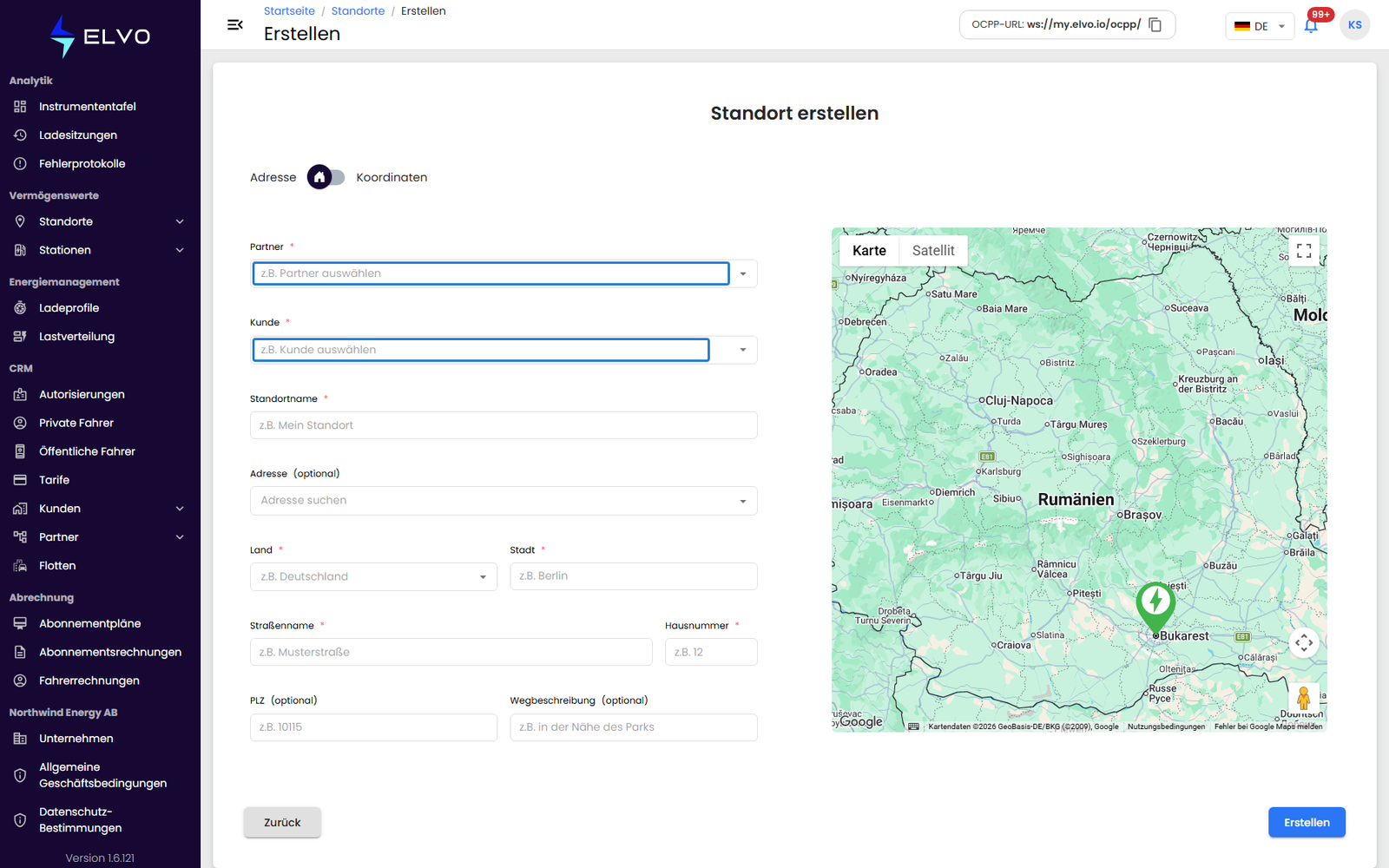
Task: Open the DE language selector
Action: pos(1260,26)
